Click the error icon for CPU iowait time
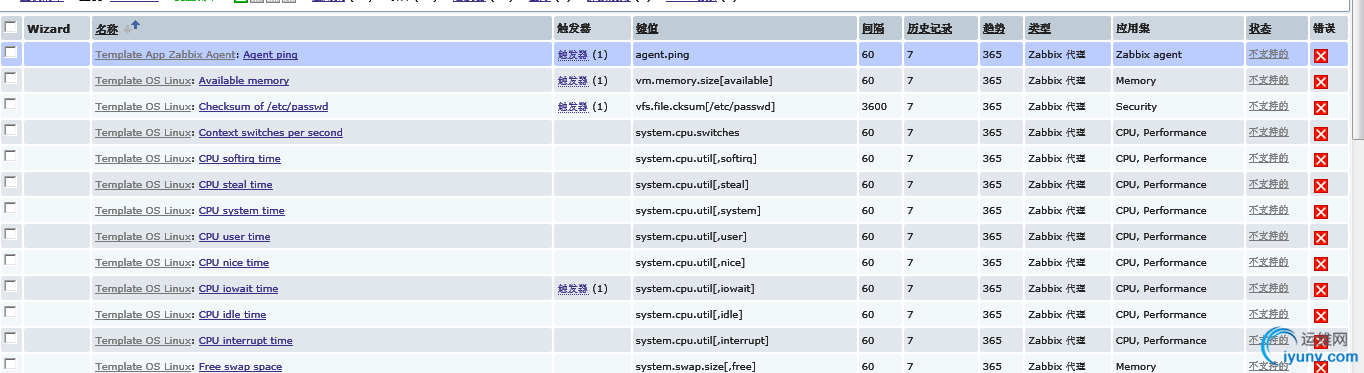 click(x=1320, y=290)
